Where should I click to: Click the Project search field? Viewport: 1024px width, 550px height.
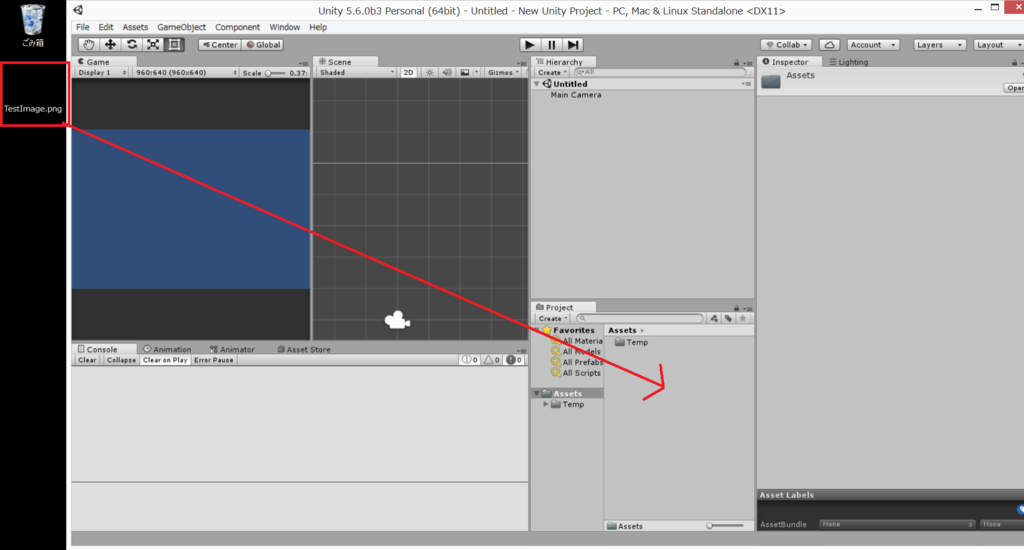pos(640,318)
